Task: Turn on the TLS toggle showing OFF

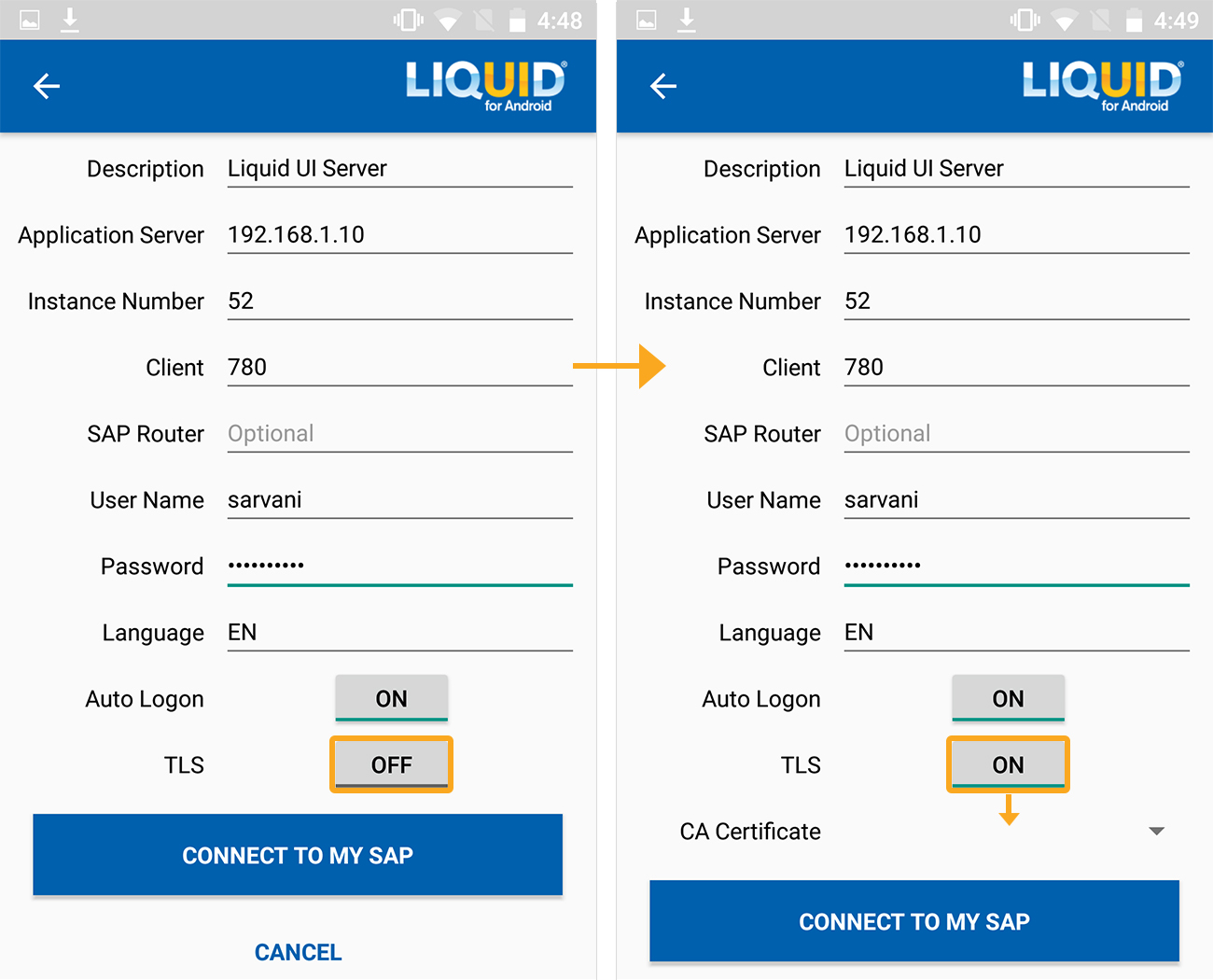Action: pos(391,764)
